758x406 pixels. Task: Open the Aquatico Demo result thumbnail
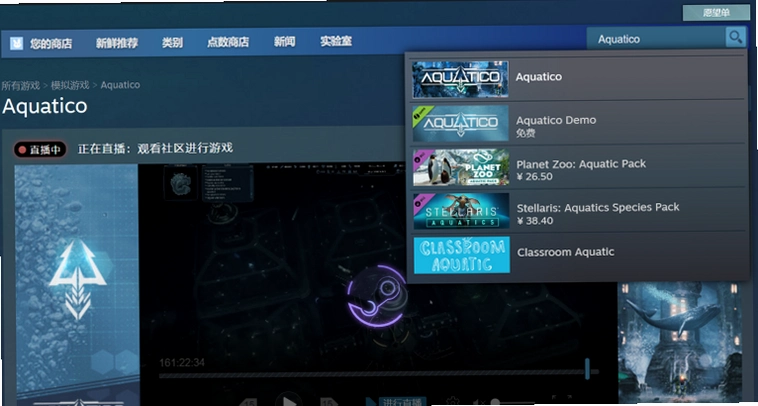(461, 123)
